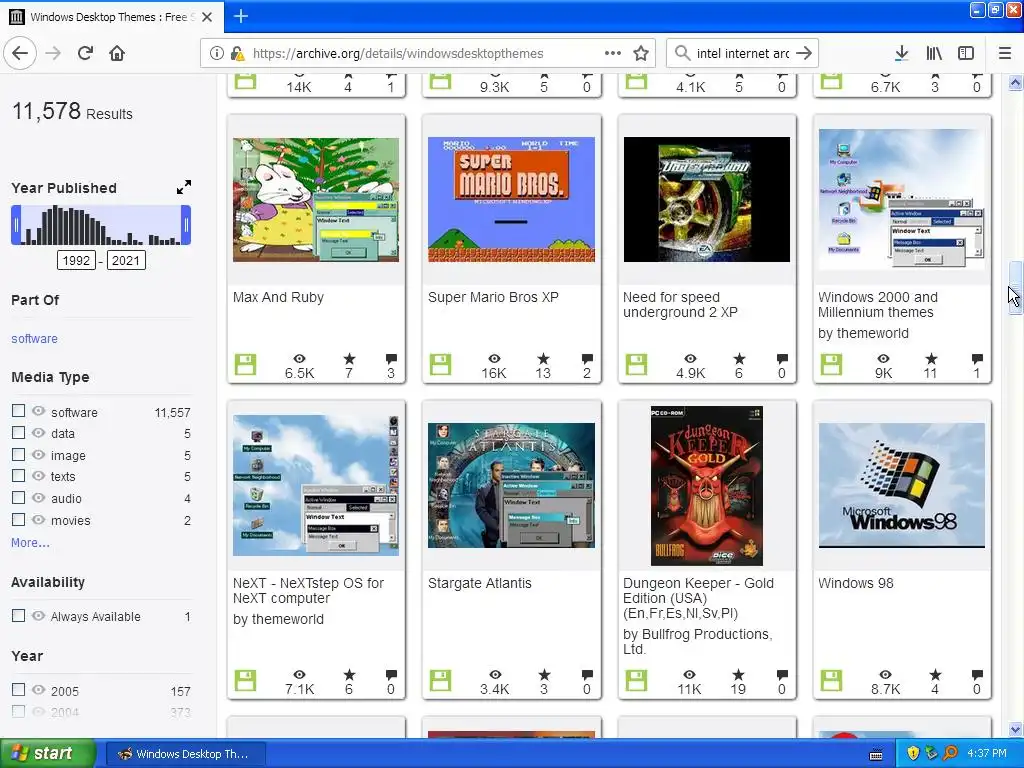This screenshot has height=768, width=1024.
Task: Switch to the Windows Desktop Themes tab
Action: pyautogui.click(x=112, y=17)
